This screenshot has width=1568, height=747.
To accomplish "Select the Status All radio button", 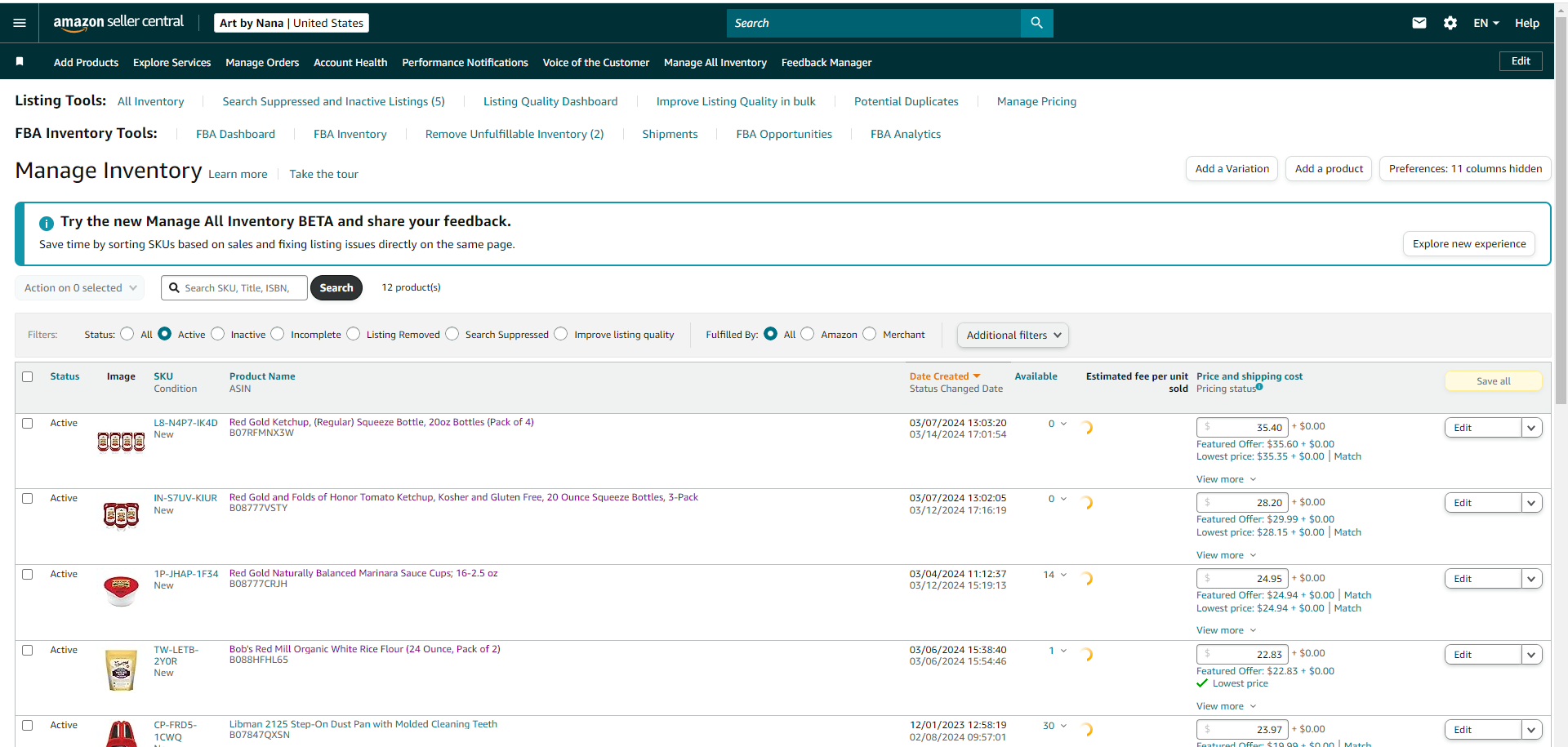I will [x=127, y=334].
